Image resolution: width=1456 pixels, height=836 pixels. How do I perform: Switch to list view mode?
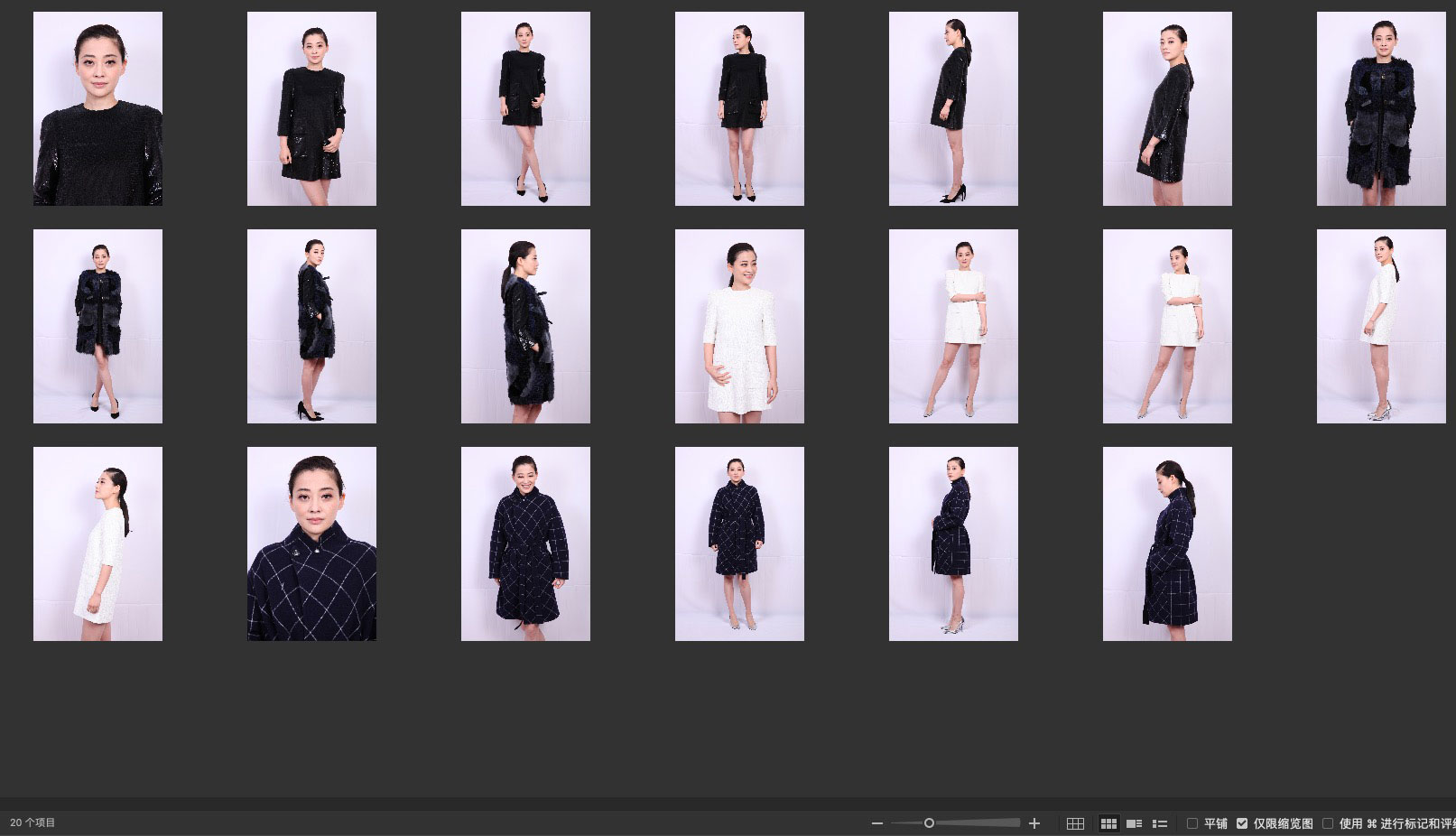1160,823
